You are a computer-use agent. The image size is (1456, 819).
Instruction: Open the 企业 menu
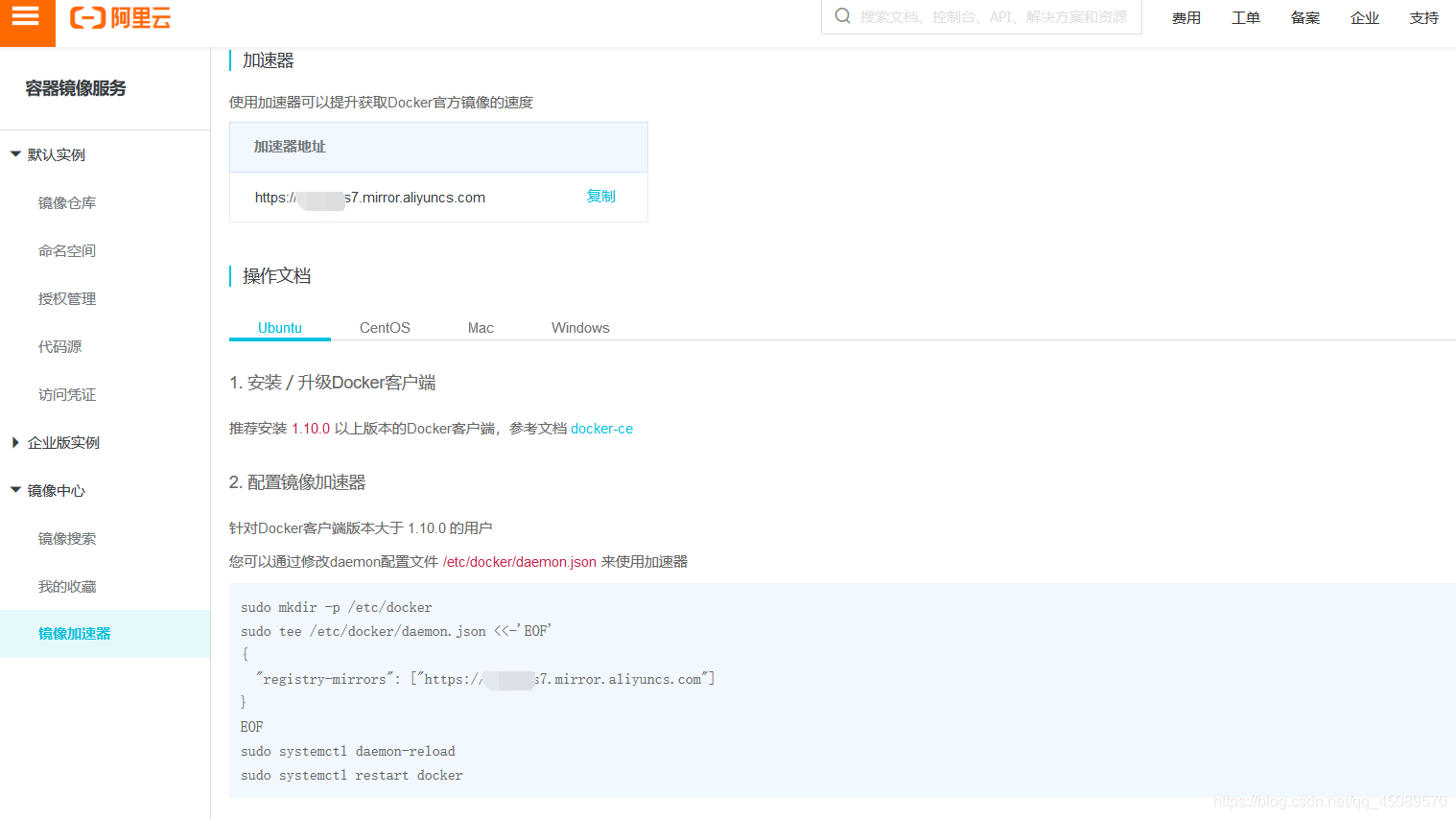1365,18
